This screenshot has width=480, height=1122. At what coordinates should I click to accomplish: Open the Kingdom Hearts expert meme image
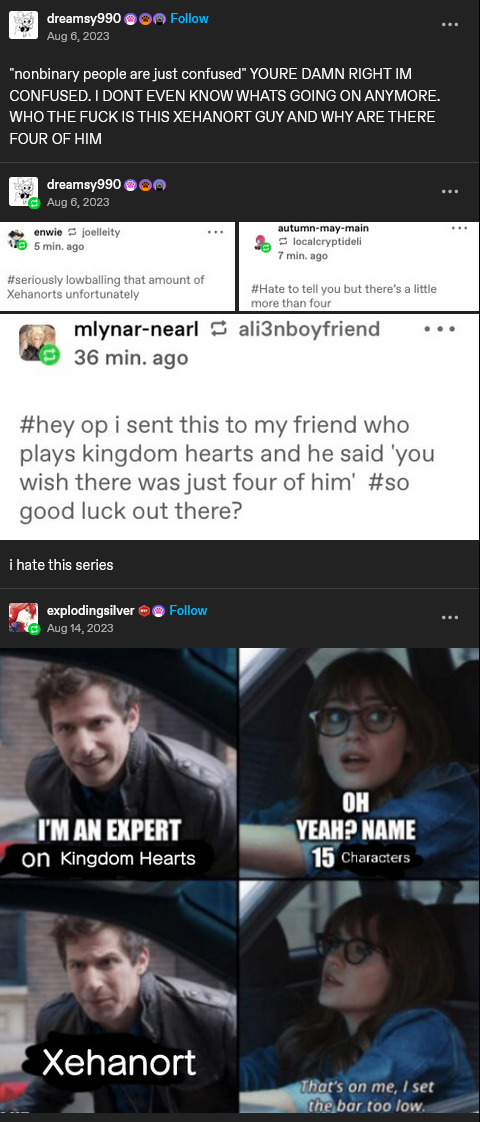[x=240, y=880]
